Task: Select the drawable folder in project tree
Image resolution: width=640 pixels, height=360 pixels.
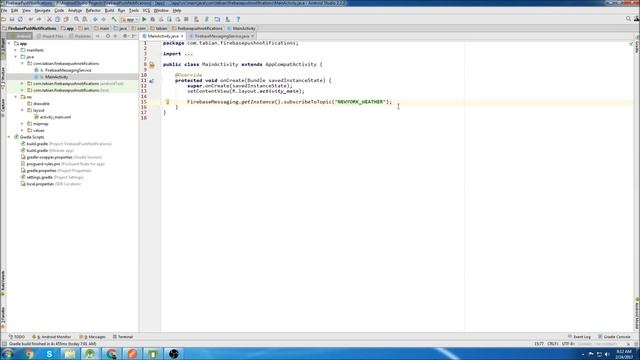Action: (x=41, y=104)
